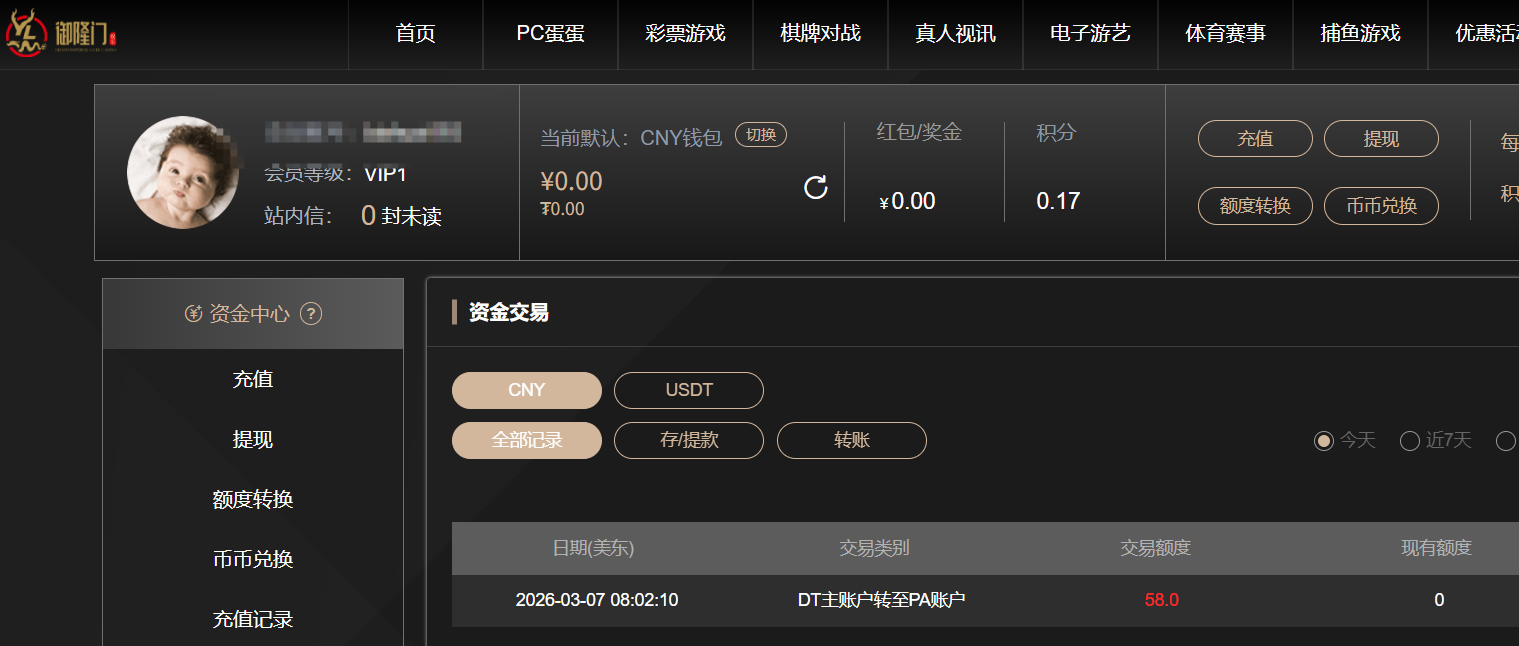
Task: Select the 今天 radio button
Action: point(1324,441)
